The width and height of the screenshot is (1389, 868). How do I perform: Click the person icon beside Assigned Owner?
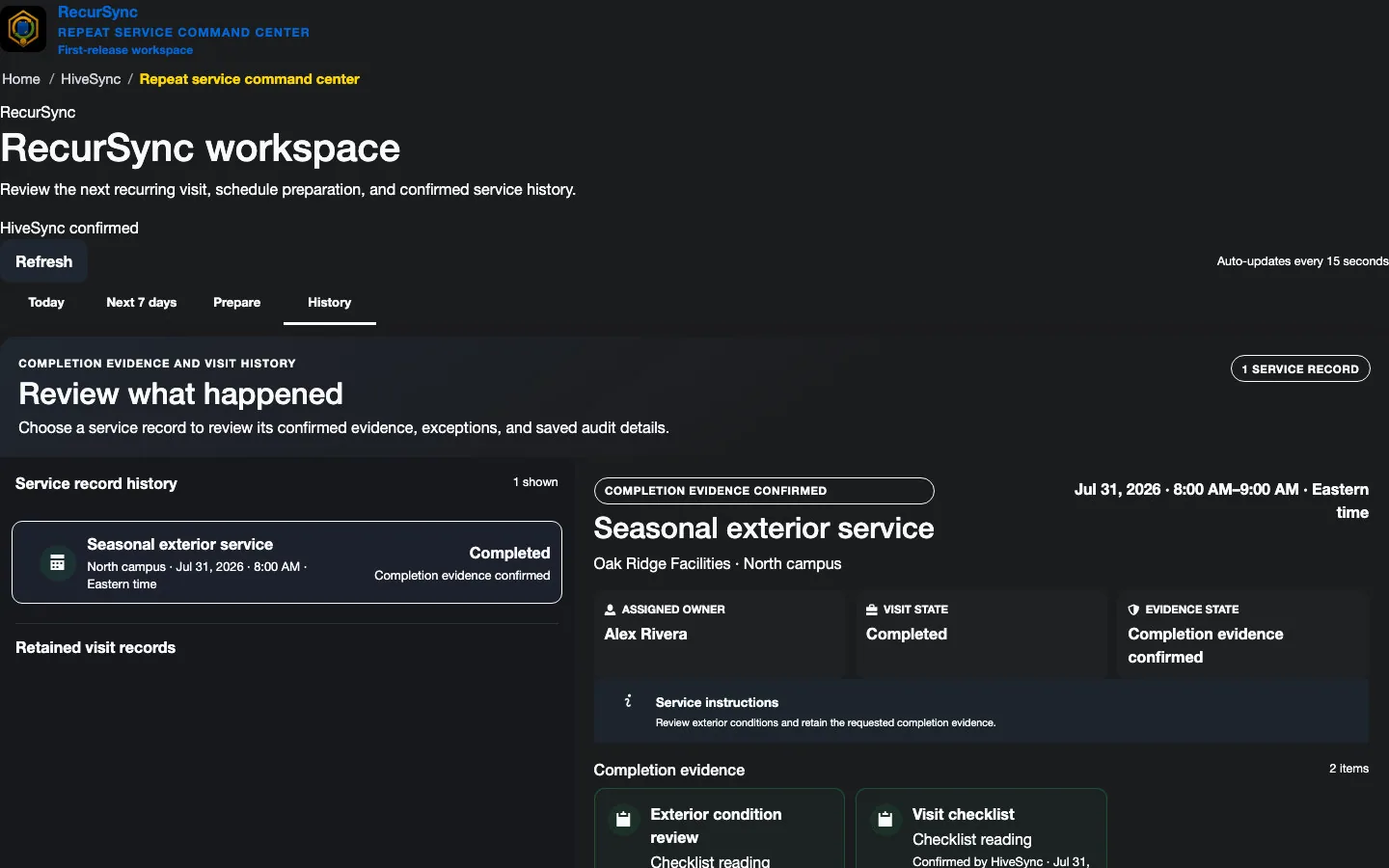click(610, 610)
